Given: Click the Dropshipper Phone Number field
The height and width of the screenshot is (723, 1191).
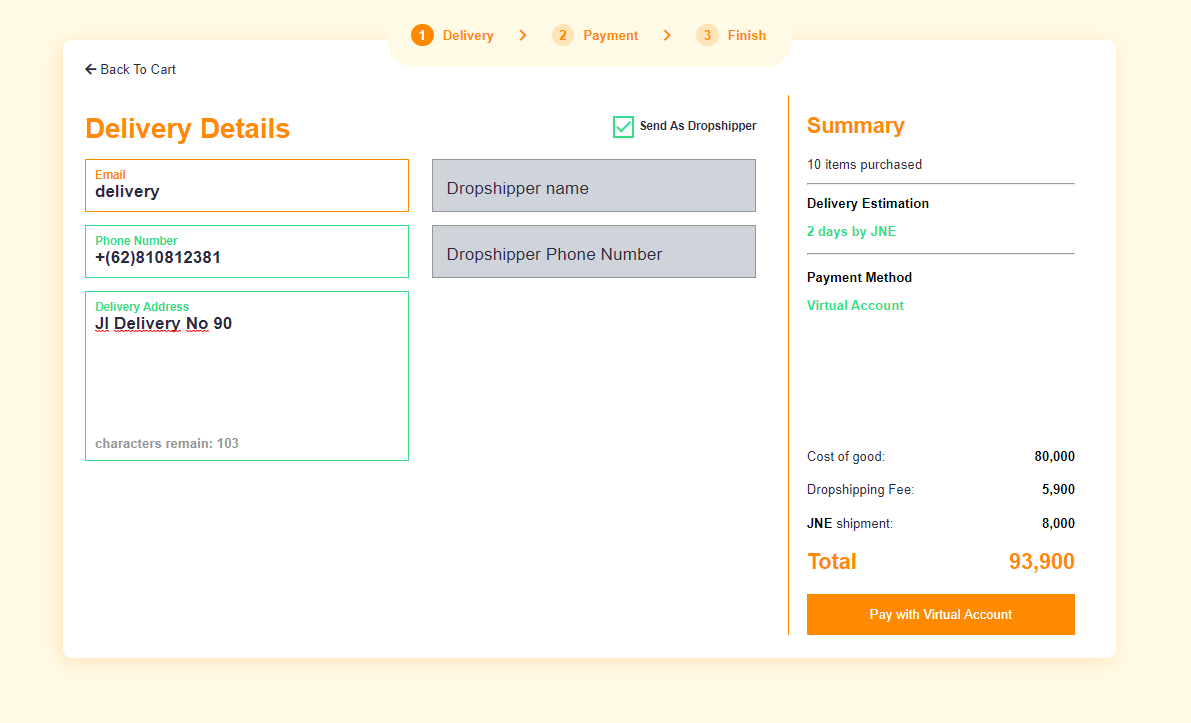Looking at the screenshot, I should [593, 251].
